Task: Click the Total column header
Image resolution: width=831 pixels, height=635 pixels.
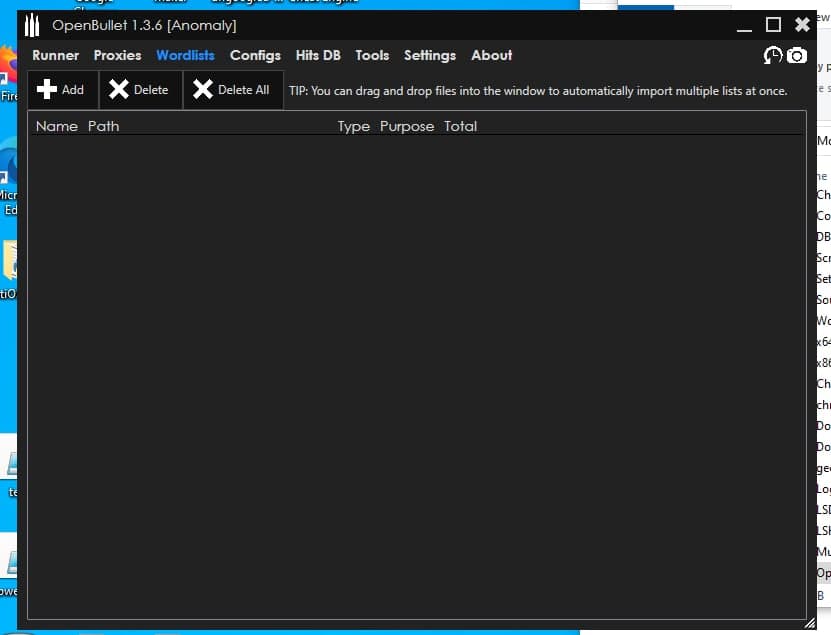Action: pyautogui.click(x=460, y=127)
